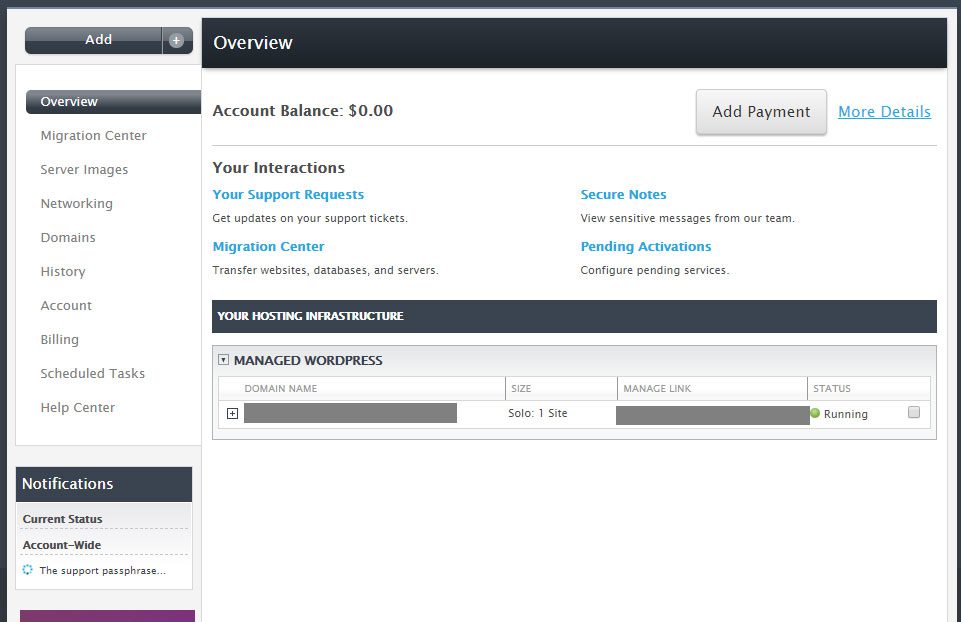Select Overview in the sidebar
Viewport: 961px width, 622px height.
coord(69,102)
